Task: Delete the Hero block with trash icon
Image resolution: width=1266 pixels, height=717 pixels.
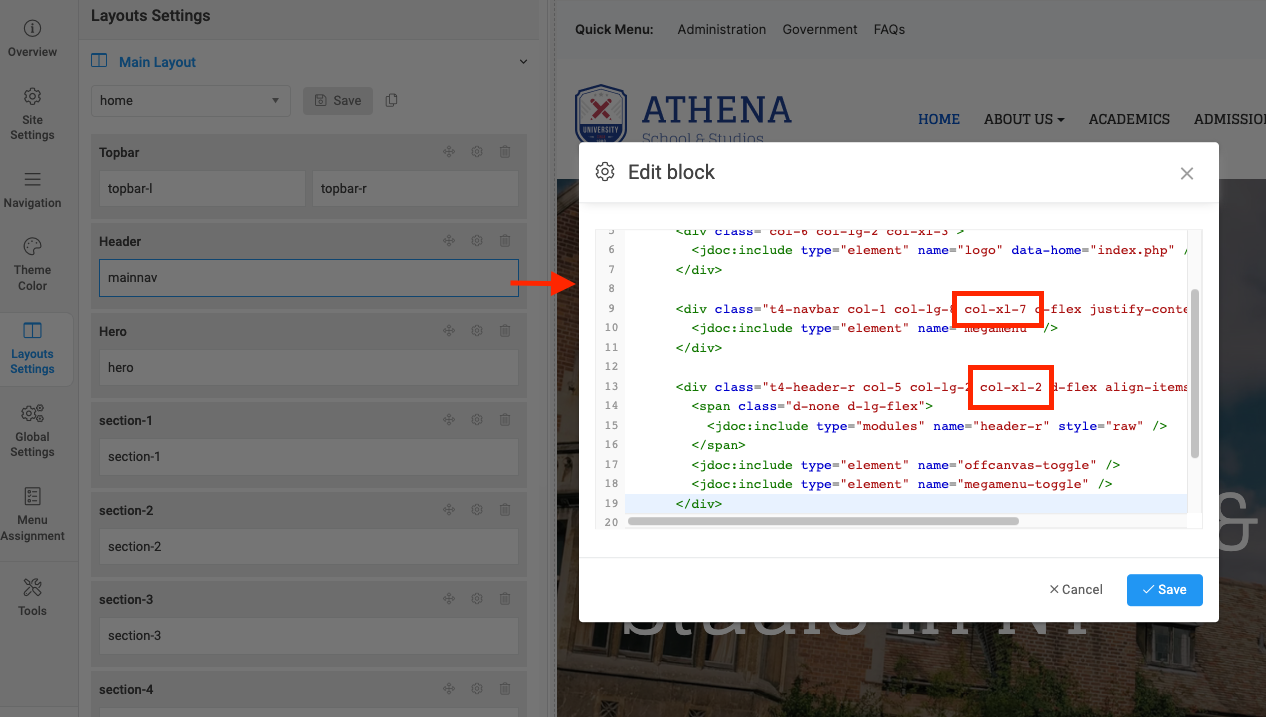Action: [505, 331]
